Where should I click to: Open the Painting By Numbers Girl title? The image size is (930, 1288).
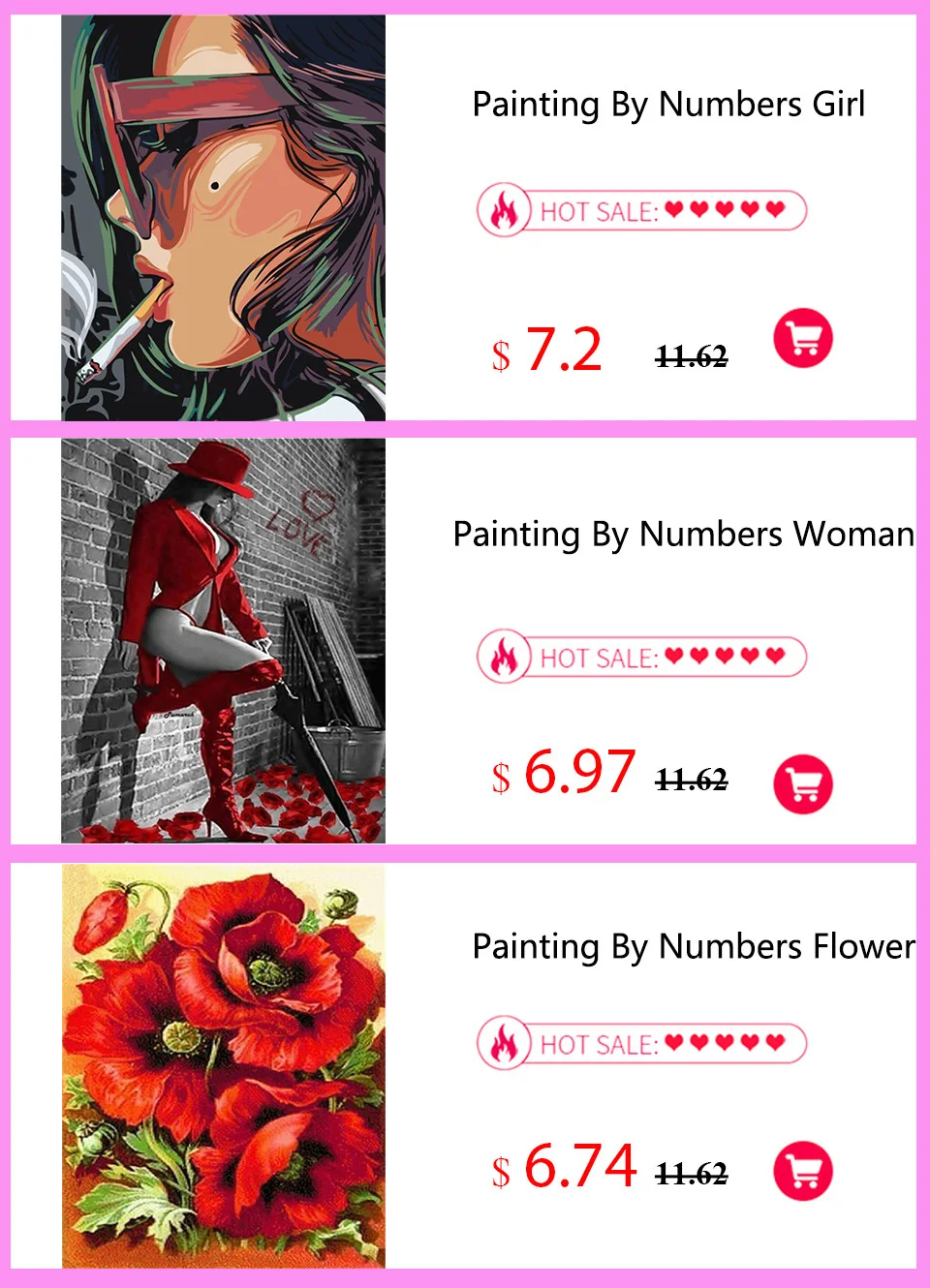(x=668, y=105)
